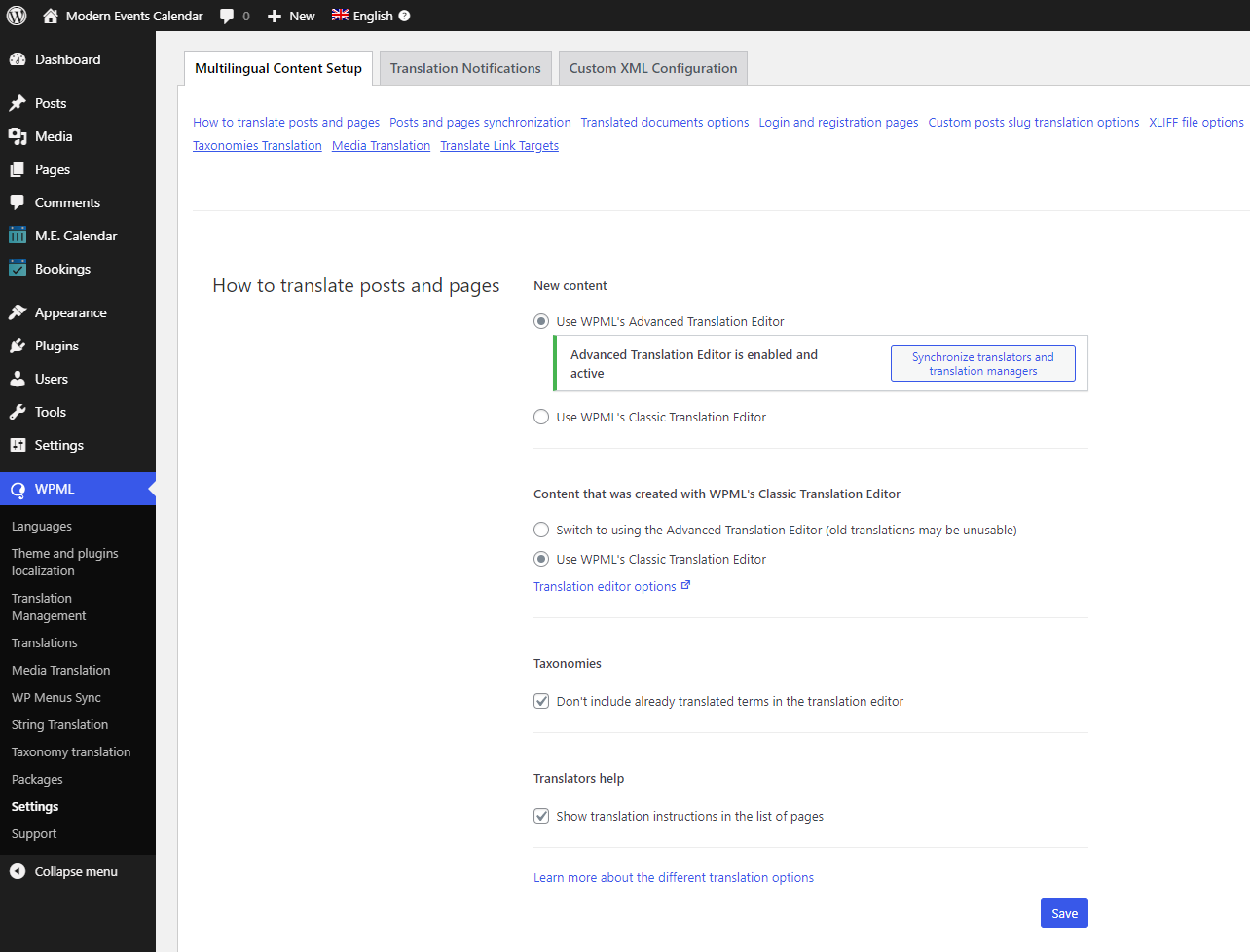The height and width of the screenshot is (952, 1250).
Task: Click the Comments sidebar bubble icon
Action: tap(18, 202)
